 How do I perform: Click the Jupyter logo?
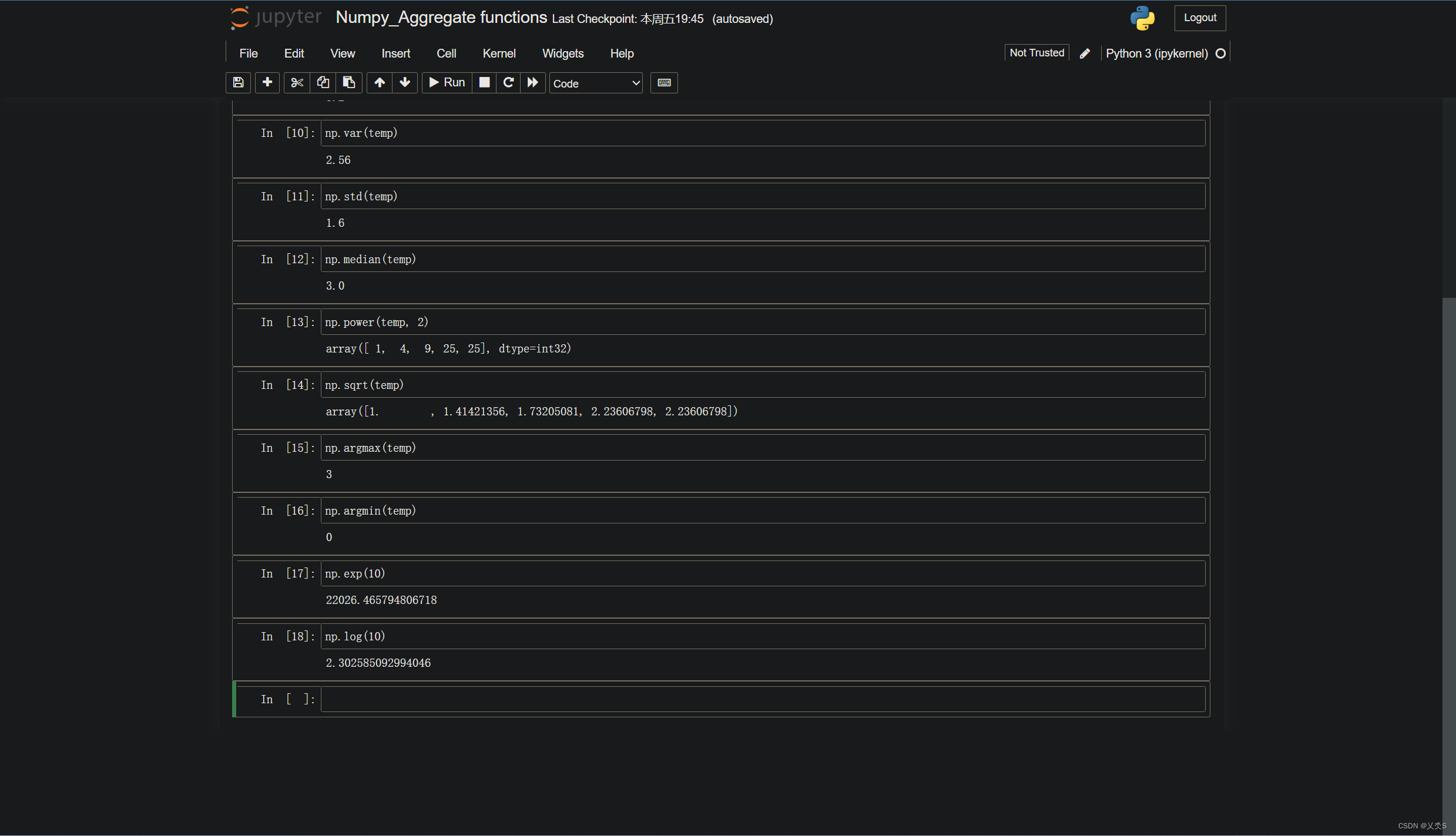click(276, 18)
